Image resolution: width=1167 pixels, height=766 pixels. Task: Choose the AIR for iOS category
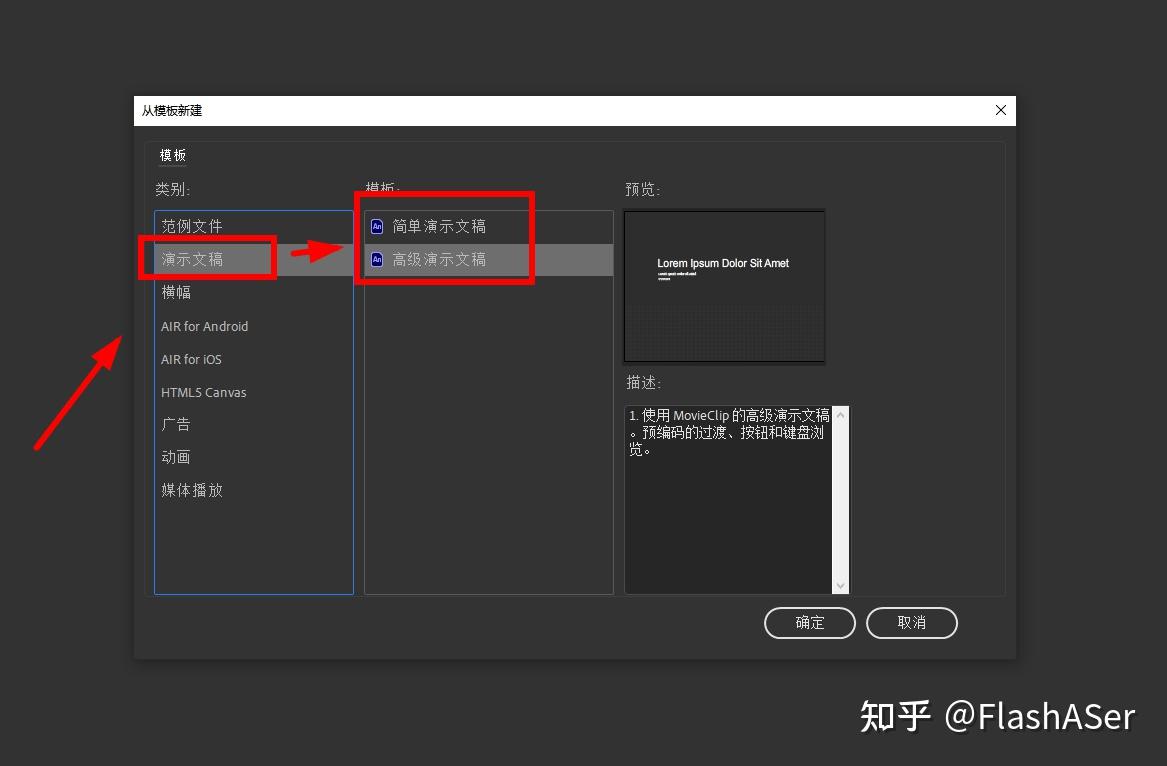190,359
